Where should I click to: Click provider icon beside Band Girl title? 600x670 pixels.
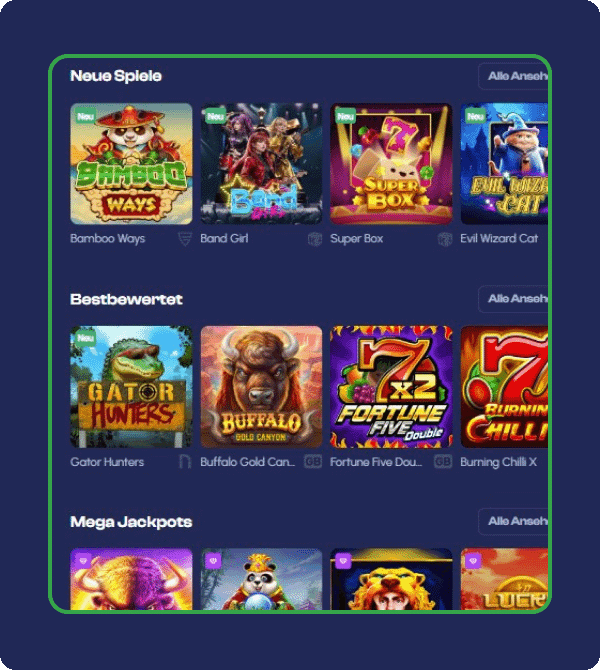click(315, 239)
